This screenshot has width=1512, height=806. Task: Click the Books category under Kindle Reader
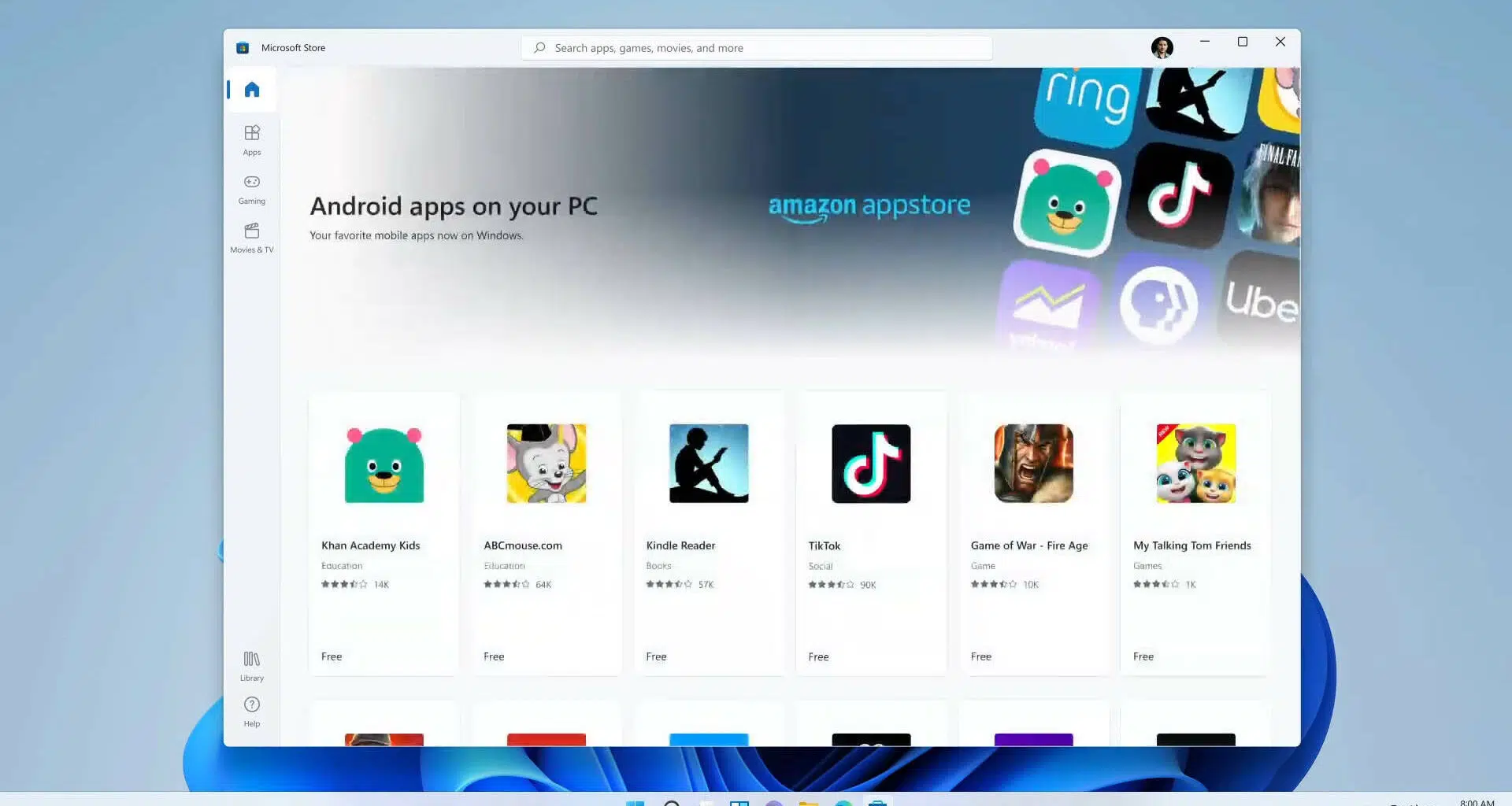point(659,566)
